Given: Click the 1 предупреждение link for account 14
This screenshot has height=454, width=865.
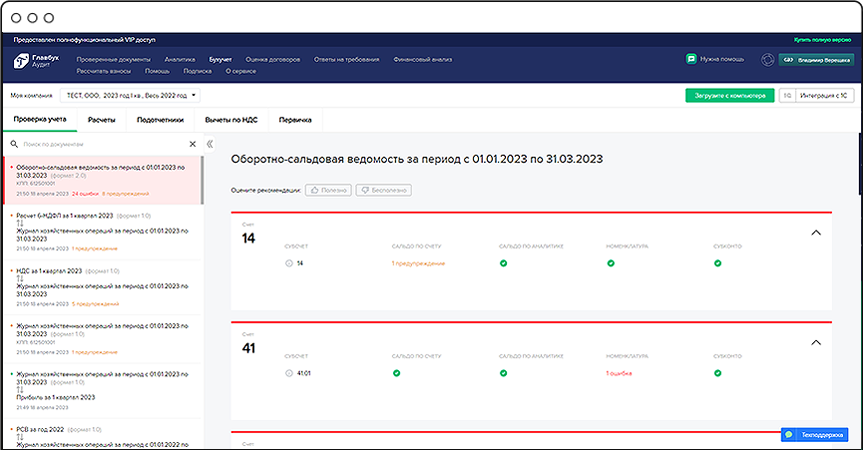Looking at the screenshot, I should click(x=418, y=264).
